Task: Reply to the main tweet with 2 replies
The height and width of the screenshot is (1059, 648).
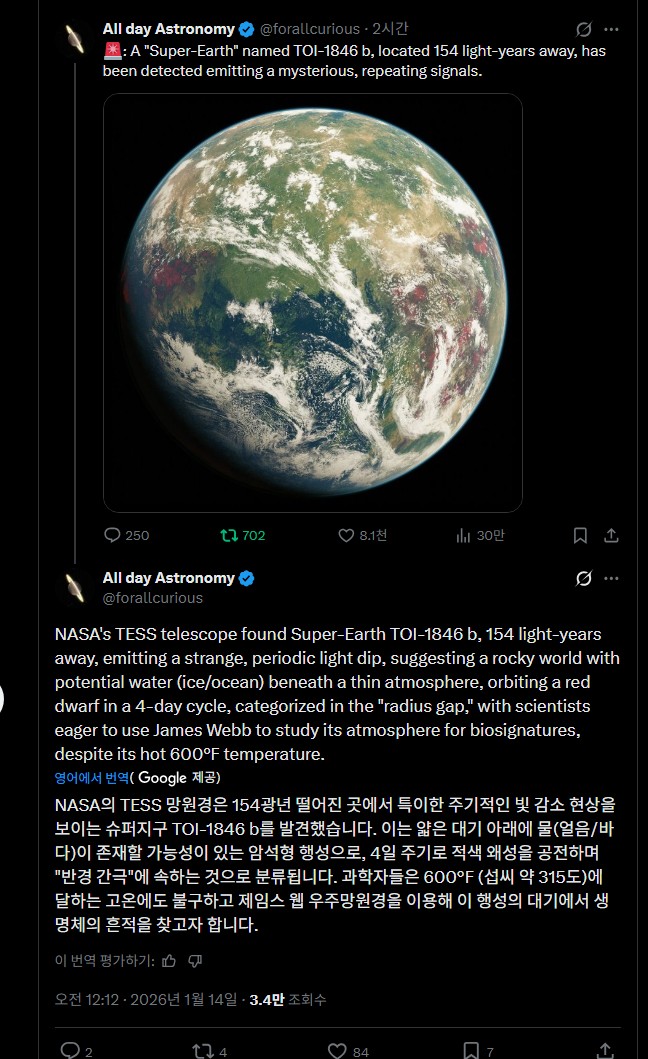Action: [70, 1050]
